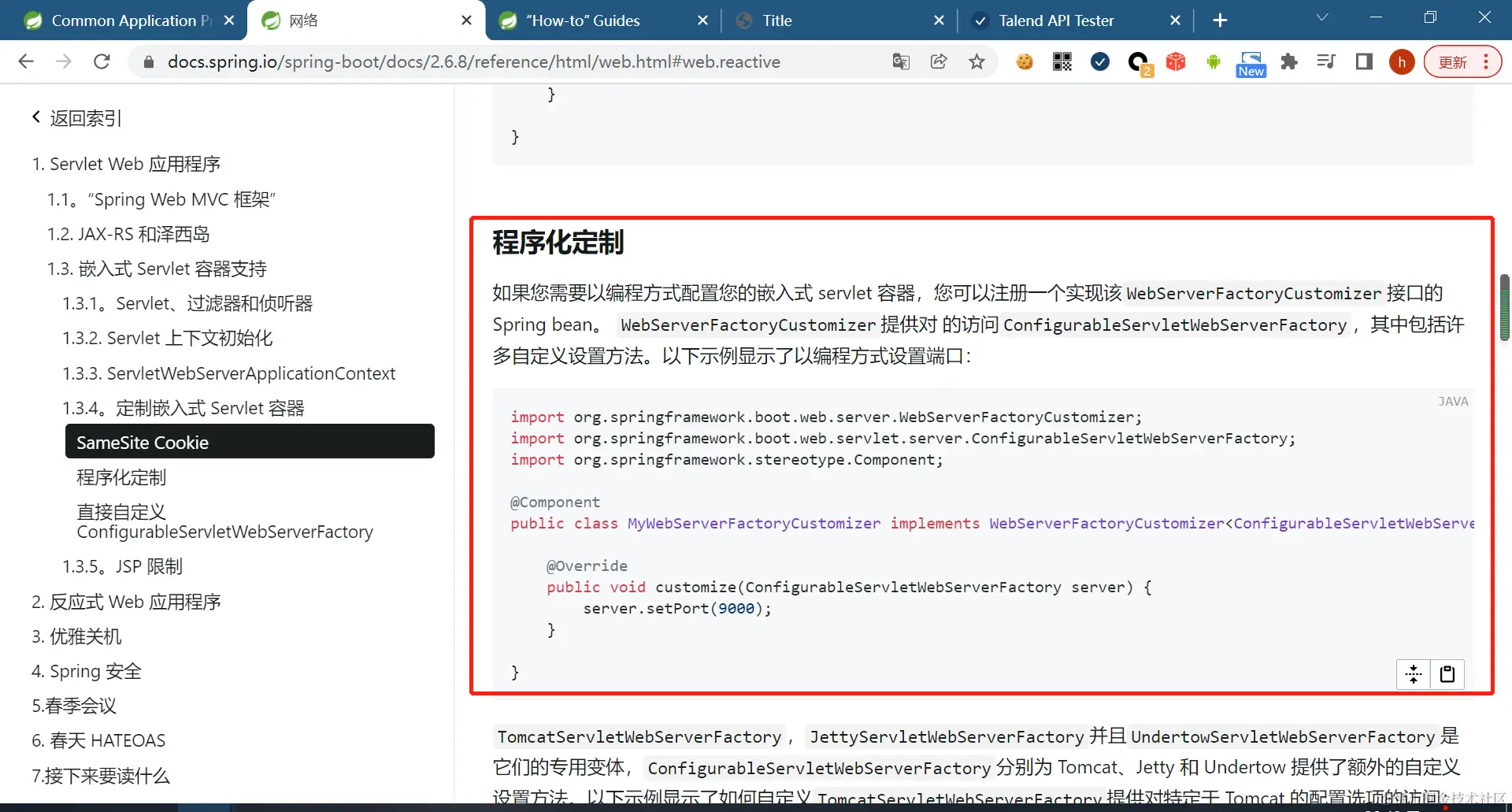Open section 1. Servlet Web 应用程序
Image resolution: width=1512 pixels, height=812 pixels.
tap(126, 164)
